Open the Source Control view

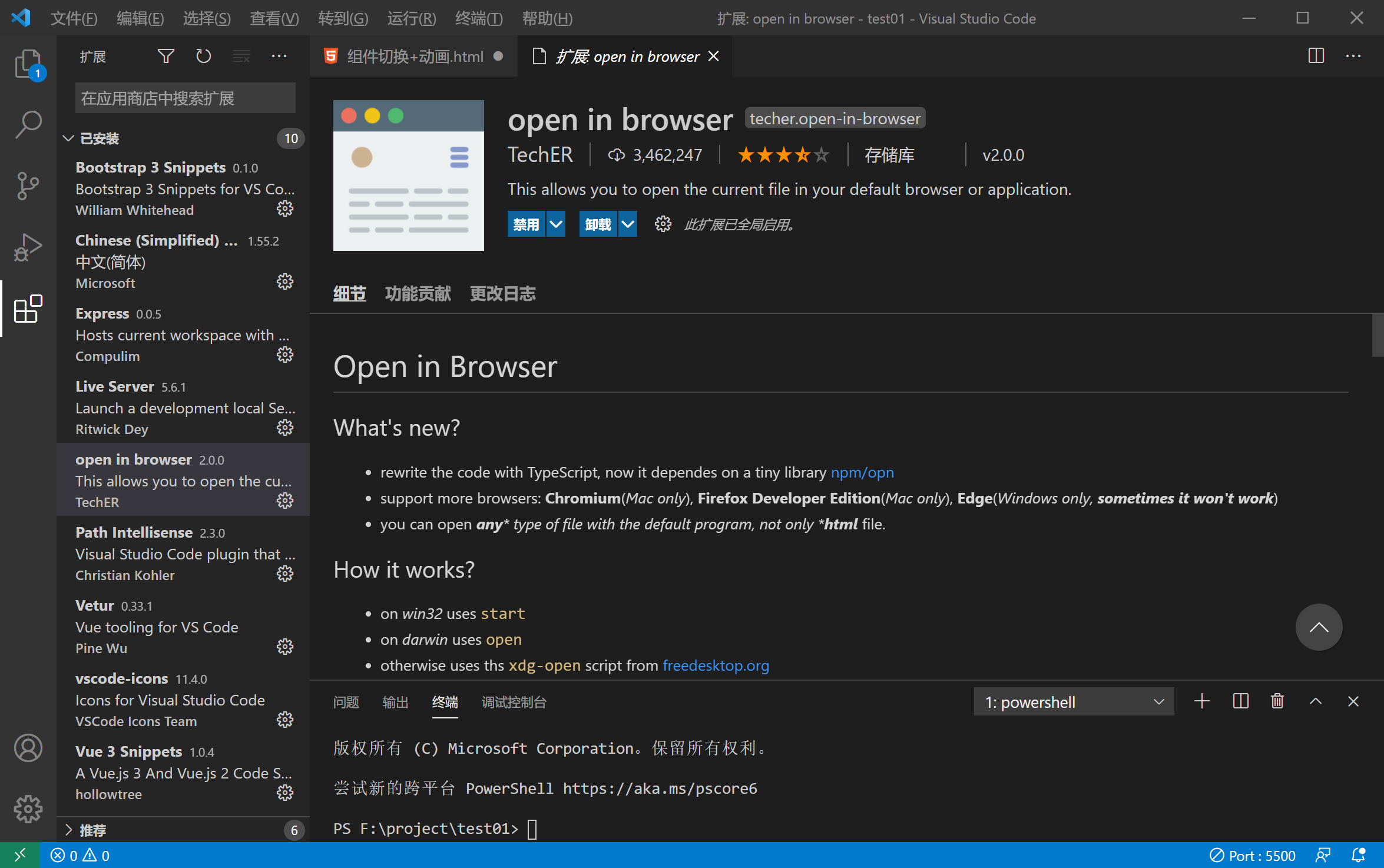click(x=28, y=185)
